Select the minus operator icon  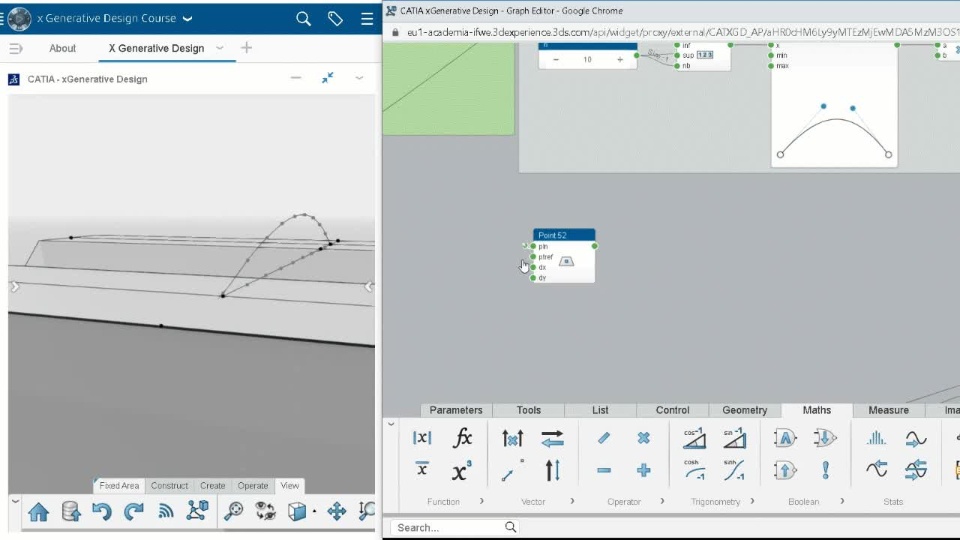point(604,470)
